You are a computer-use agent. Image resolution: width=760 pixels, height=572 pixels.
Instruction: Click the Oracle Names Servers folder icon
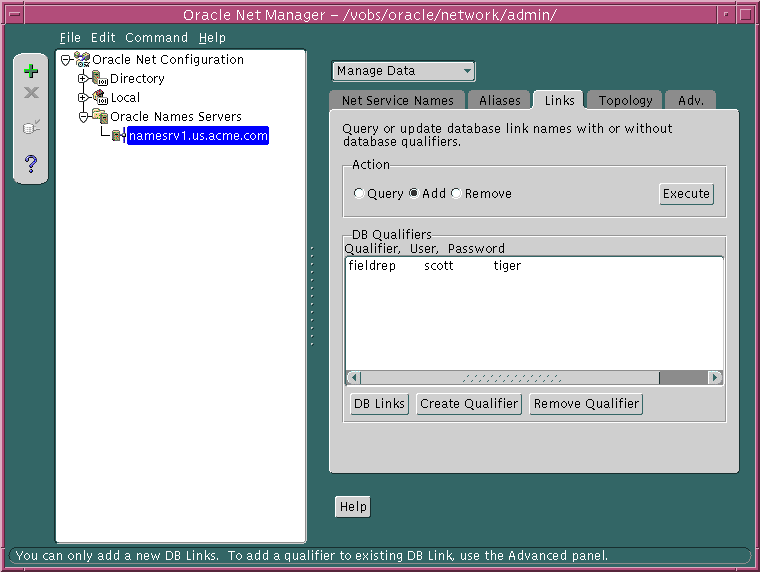[100, 116]
